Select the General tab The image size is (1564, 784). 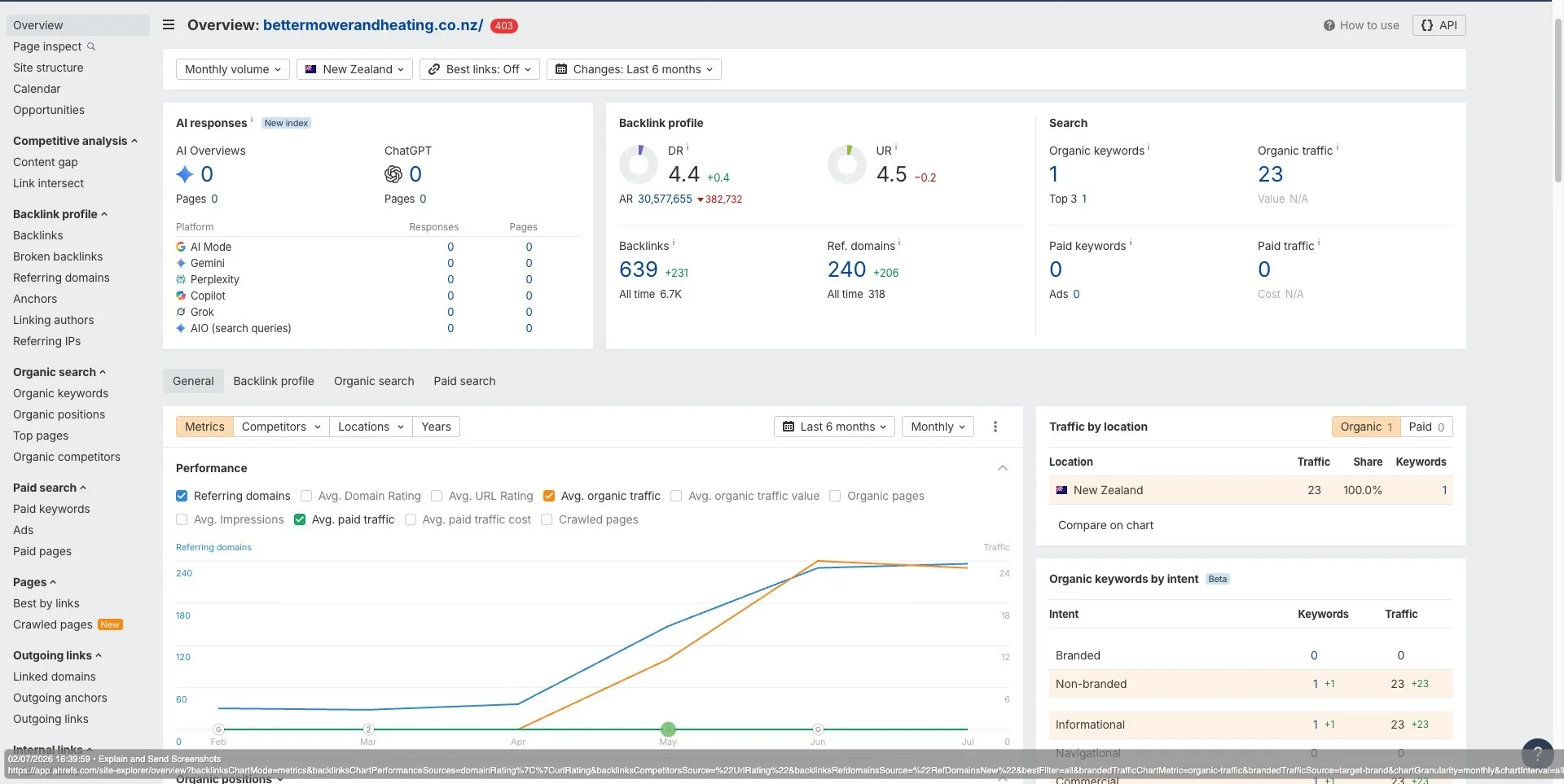pyautogui.click(x=193, y=381)
